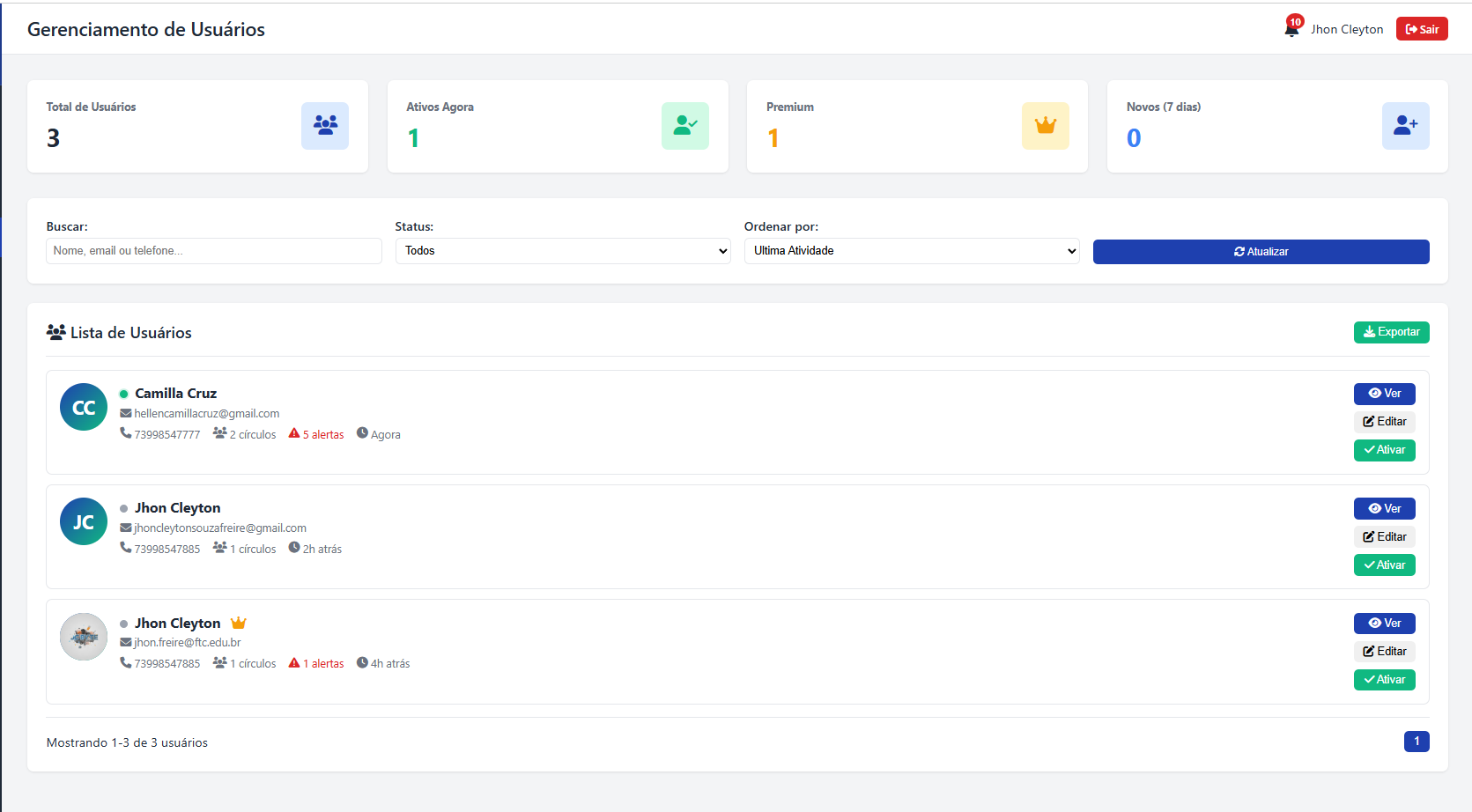
Task: View Camilla Cruz details with Ver button
Action: (1384, 394)
